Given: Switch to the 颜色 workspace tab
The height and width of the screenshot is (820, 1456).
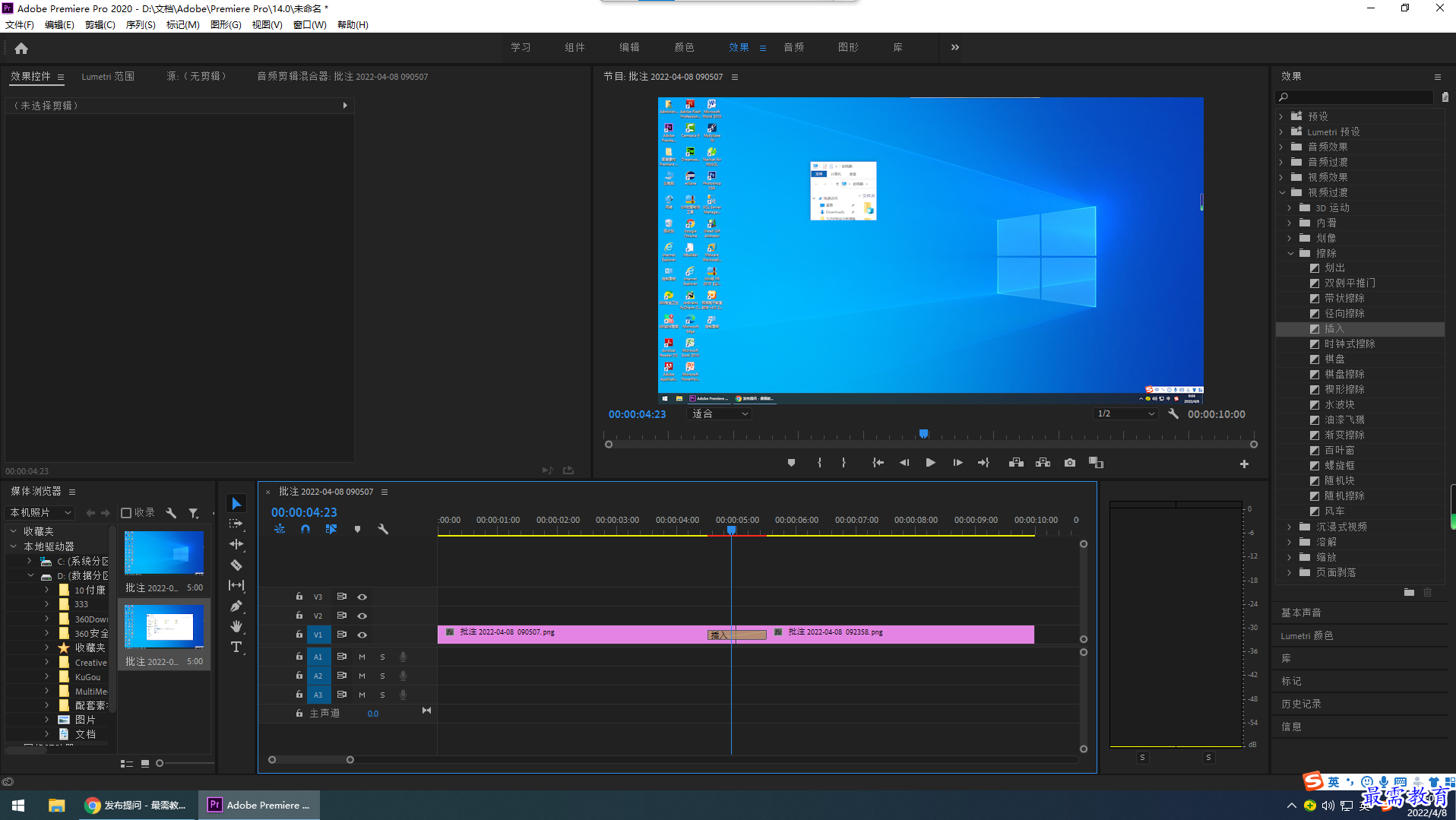Looking at the screenshot, I should coord(684,47).
